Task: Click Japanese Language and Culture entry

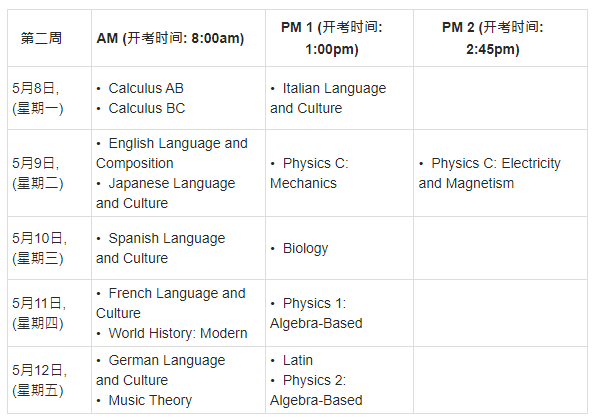Action: point(165,193)
